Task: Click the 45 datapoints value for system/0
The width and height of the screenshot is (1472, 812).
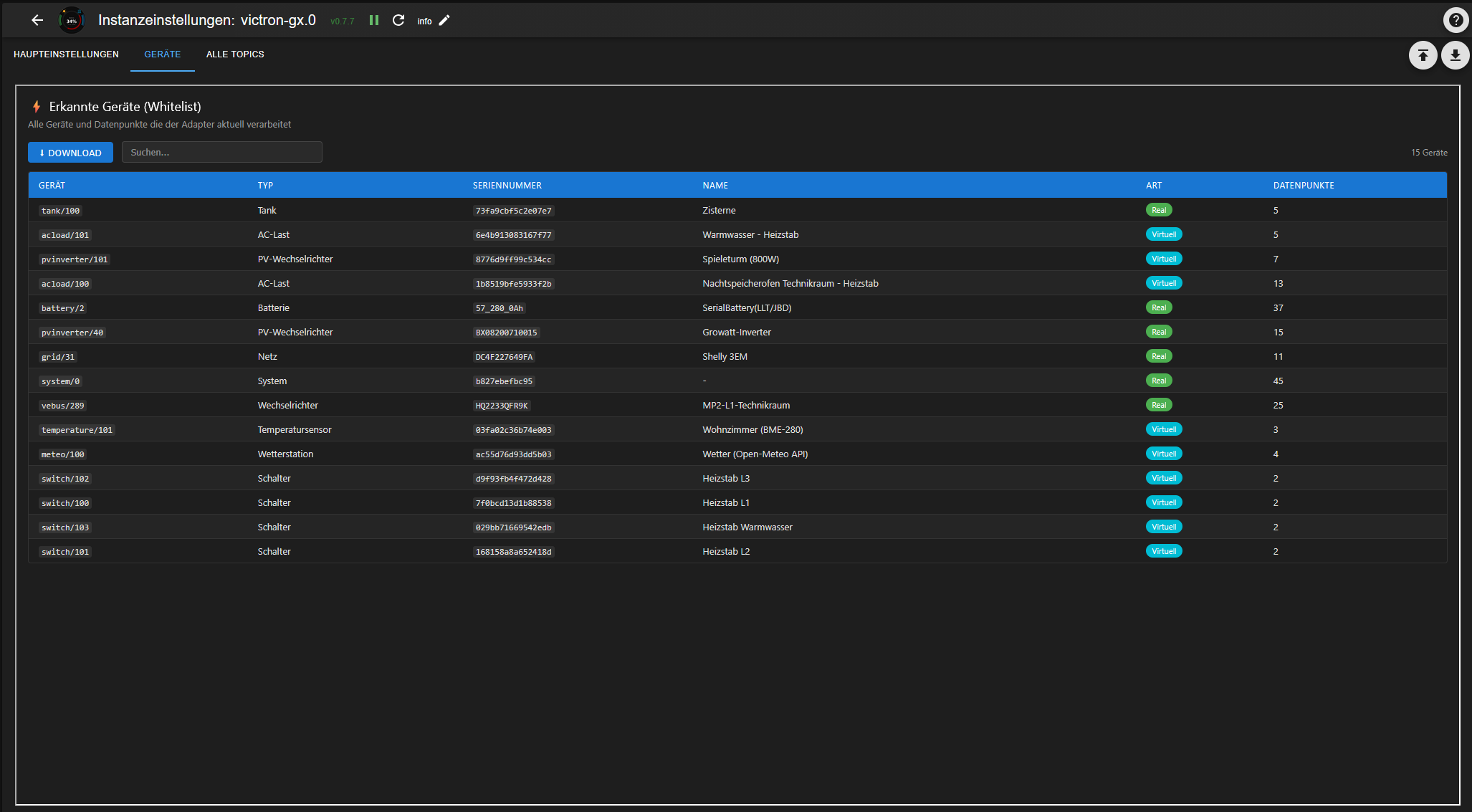Action: 1278,381
